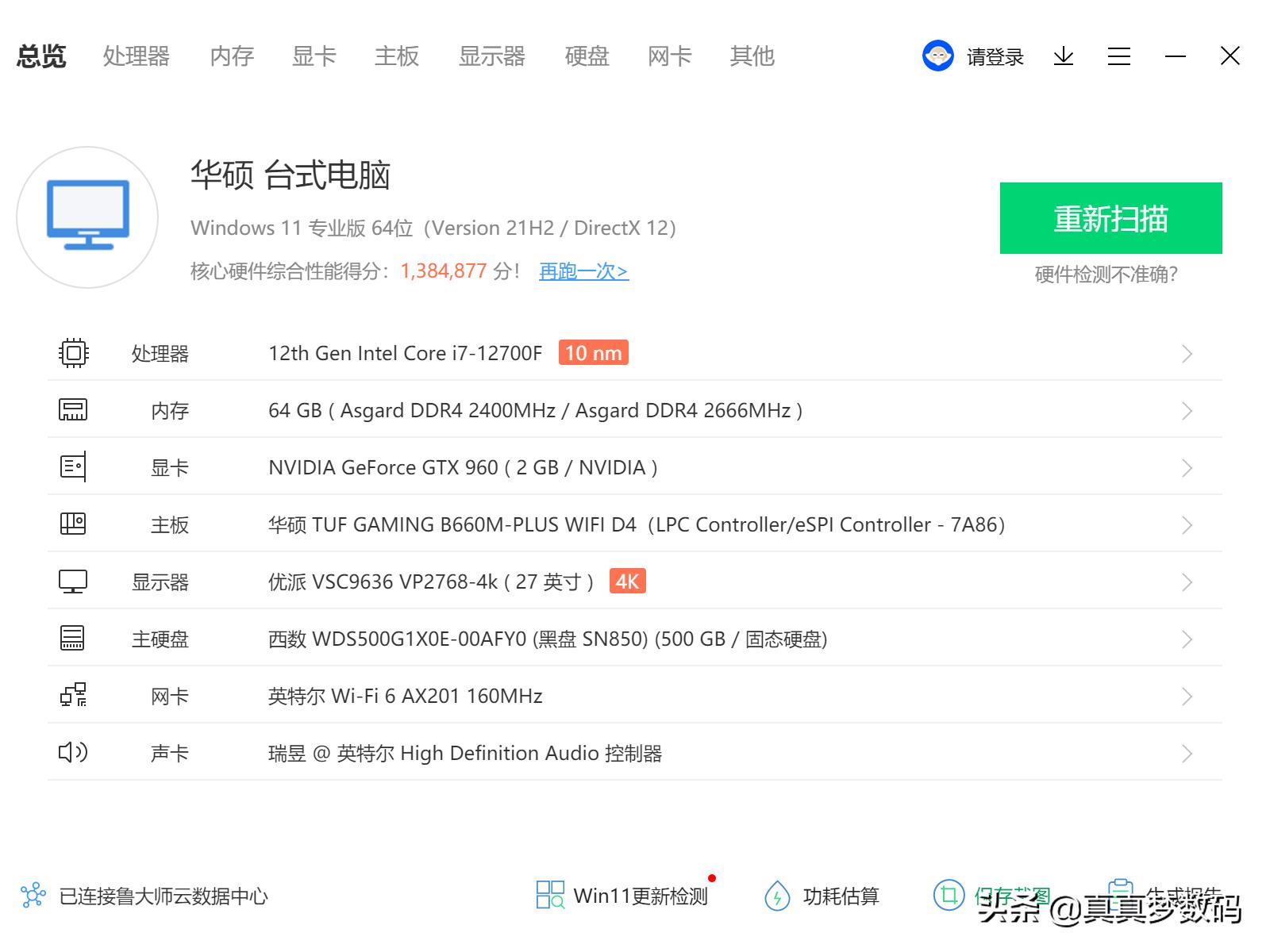This screenshot has width=1270, height=952.
Task: Click the motherboard icon beside 主板
Action: pyautogui.click(x=72, y=524)
